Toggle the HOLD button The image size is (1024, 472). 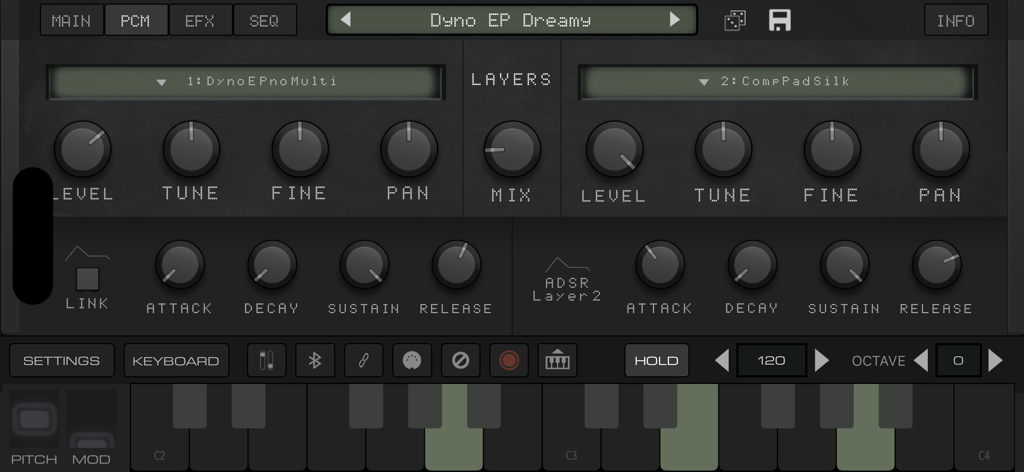click(656, 361)
